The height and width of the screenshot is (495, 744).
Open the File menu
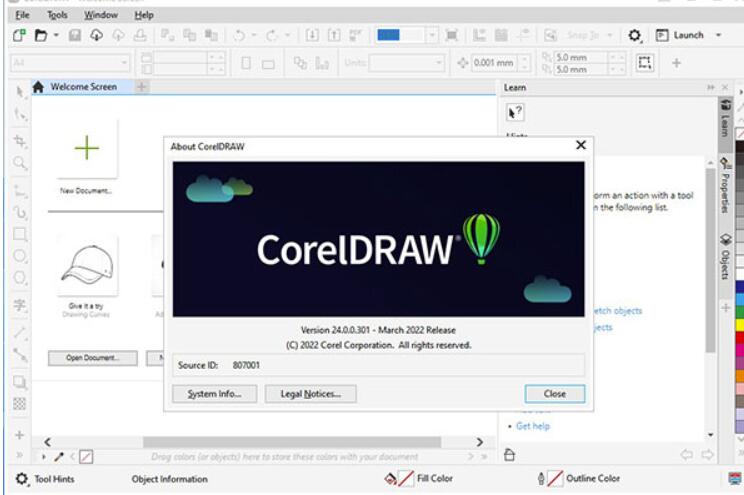click(x=22, y=15)
